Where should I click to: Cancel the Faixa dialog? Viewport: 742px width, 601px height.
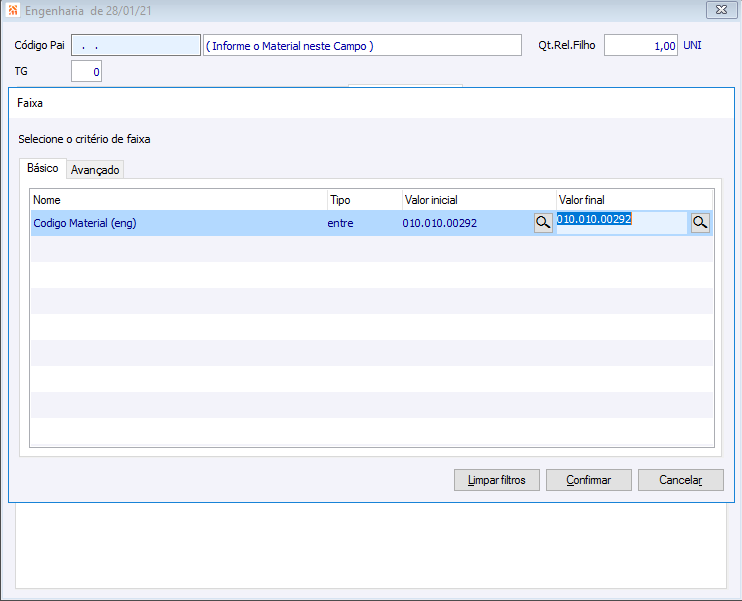680,480
